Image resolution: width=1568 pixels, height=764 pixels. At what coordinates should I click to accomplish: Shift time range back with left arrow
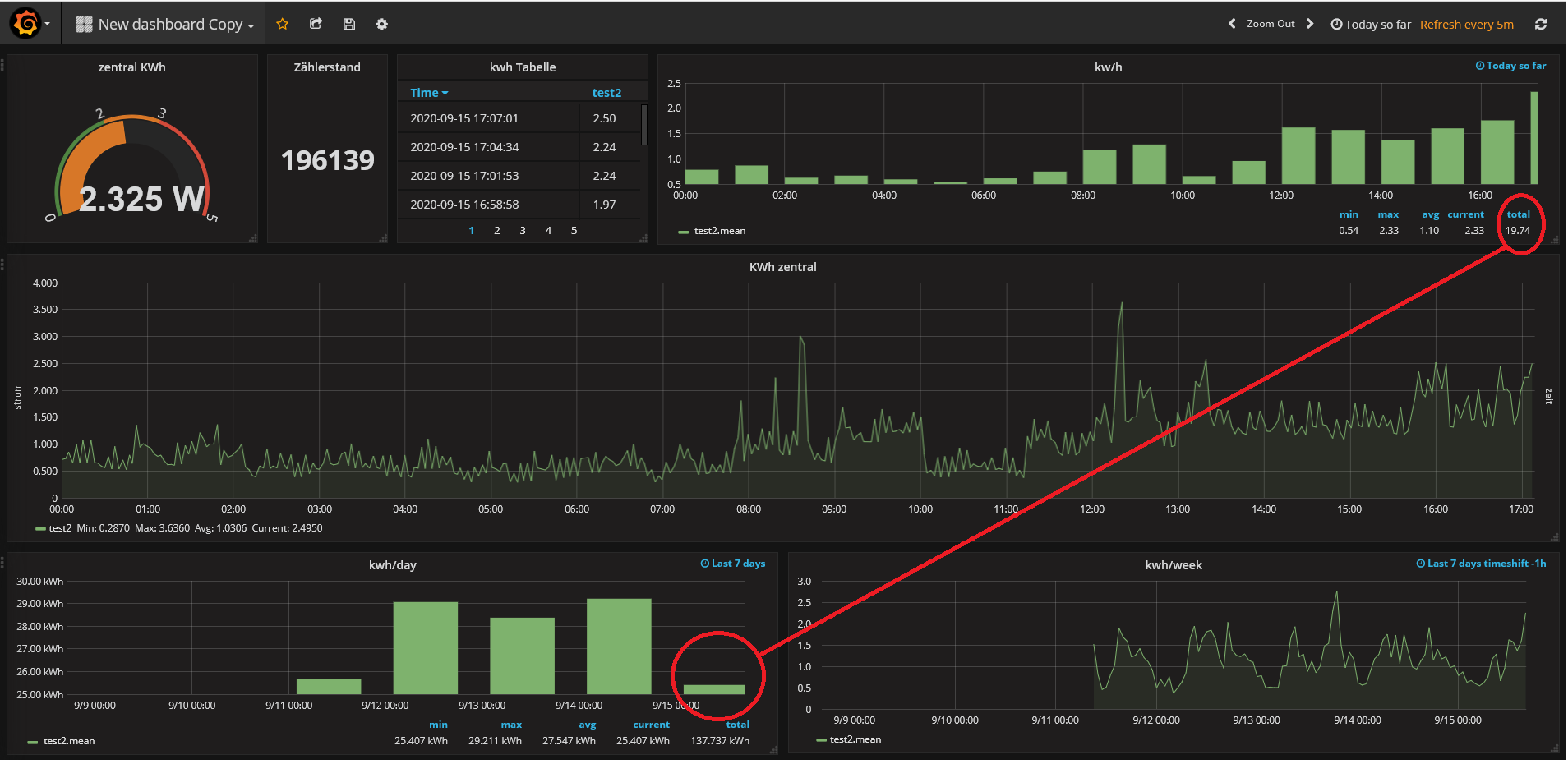pos(1232,24)
